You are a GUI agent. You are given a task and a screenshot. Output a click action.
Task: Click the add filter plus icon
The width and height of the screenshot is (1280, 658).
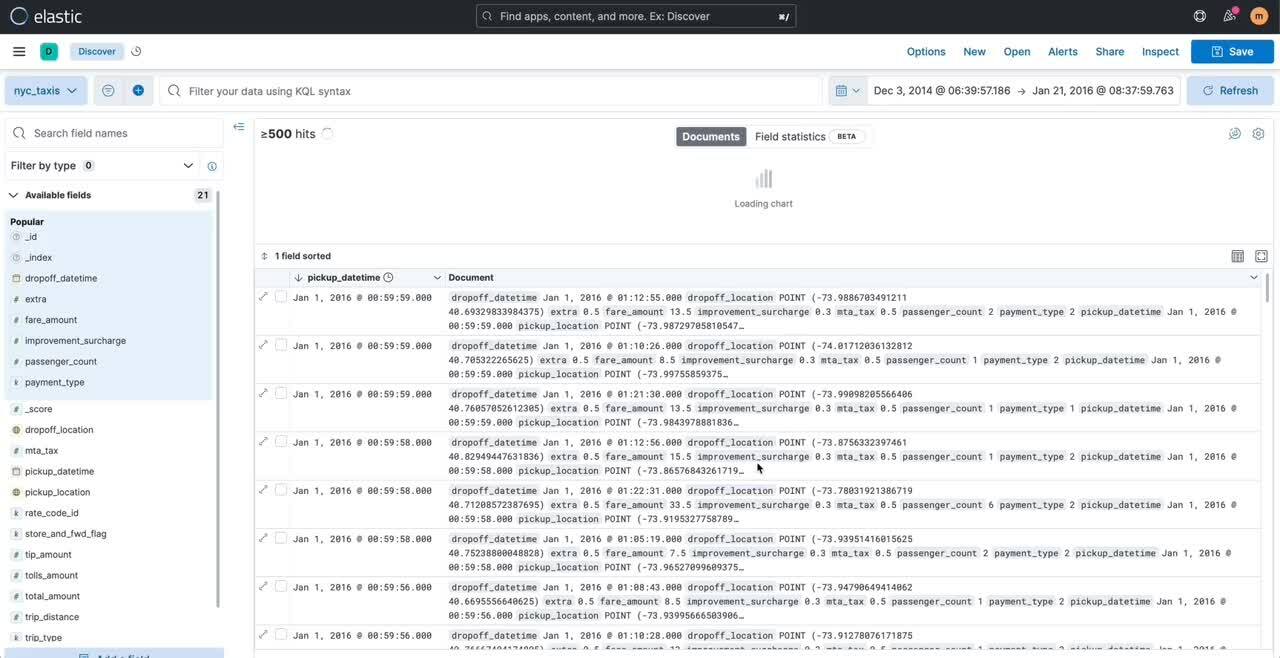(138, 90)
